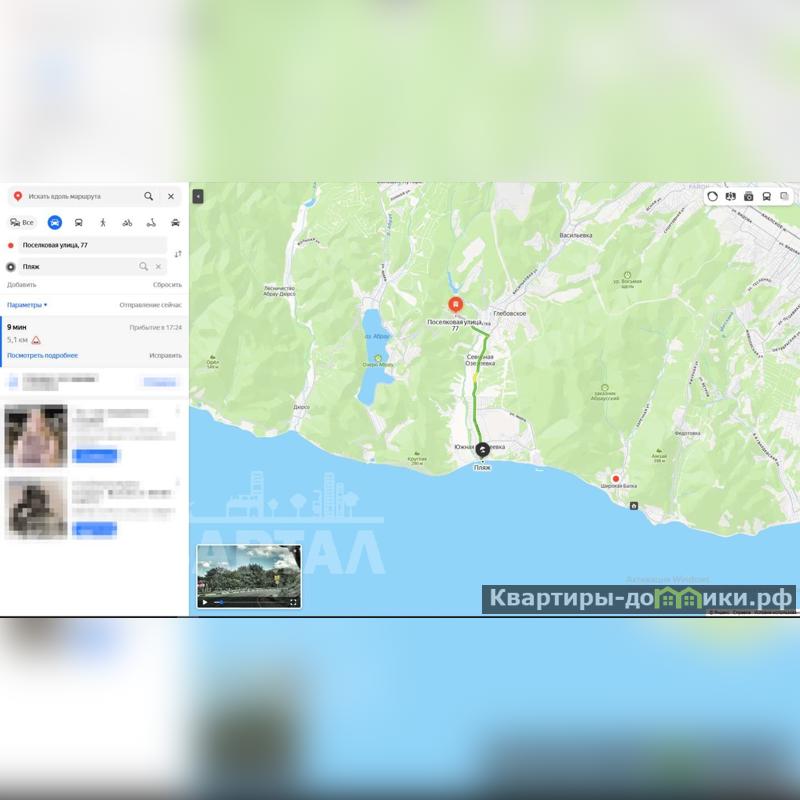Select the taxi route mode icon
This screenshot has width=800, height=800.
(x=175, y=222)
